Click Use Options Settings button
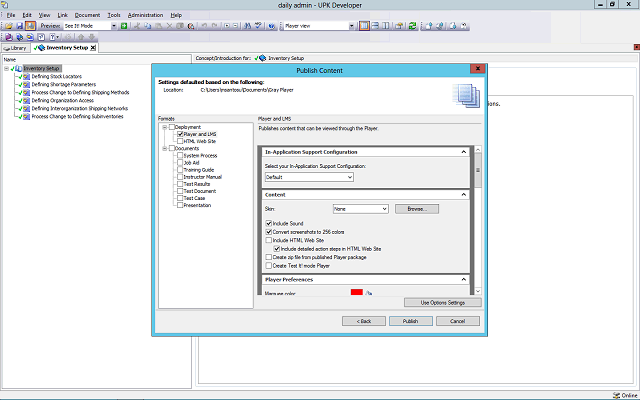The height and width of the screenshot is (400, 640). click(443, 303)
